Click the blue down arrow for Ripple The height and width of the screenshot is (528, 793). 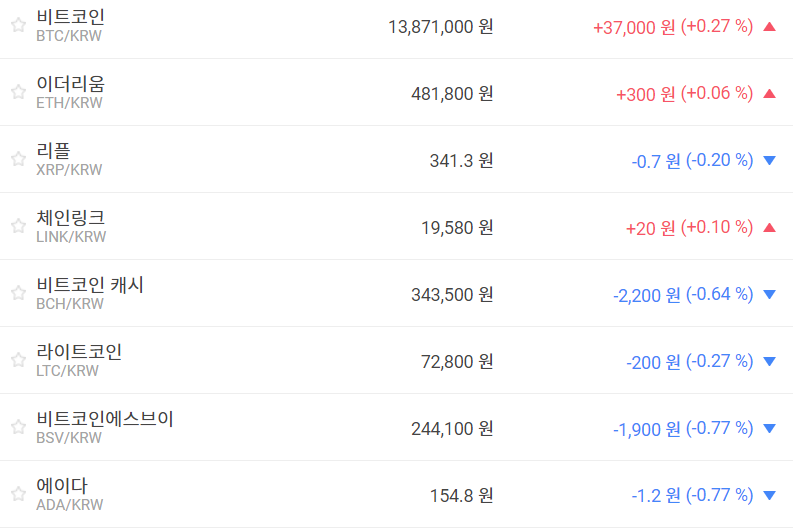[769, 160]
